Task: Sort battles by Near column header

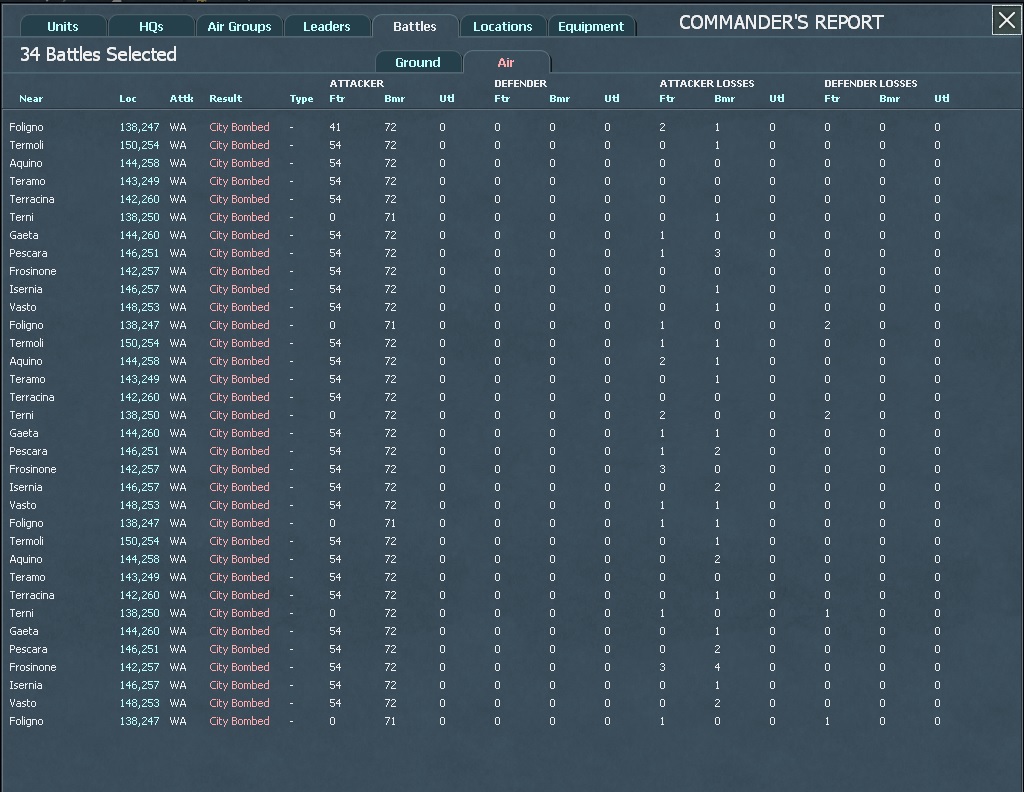Action: [31, 99]
